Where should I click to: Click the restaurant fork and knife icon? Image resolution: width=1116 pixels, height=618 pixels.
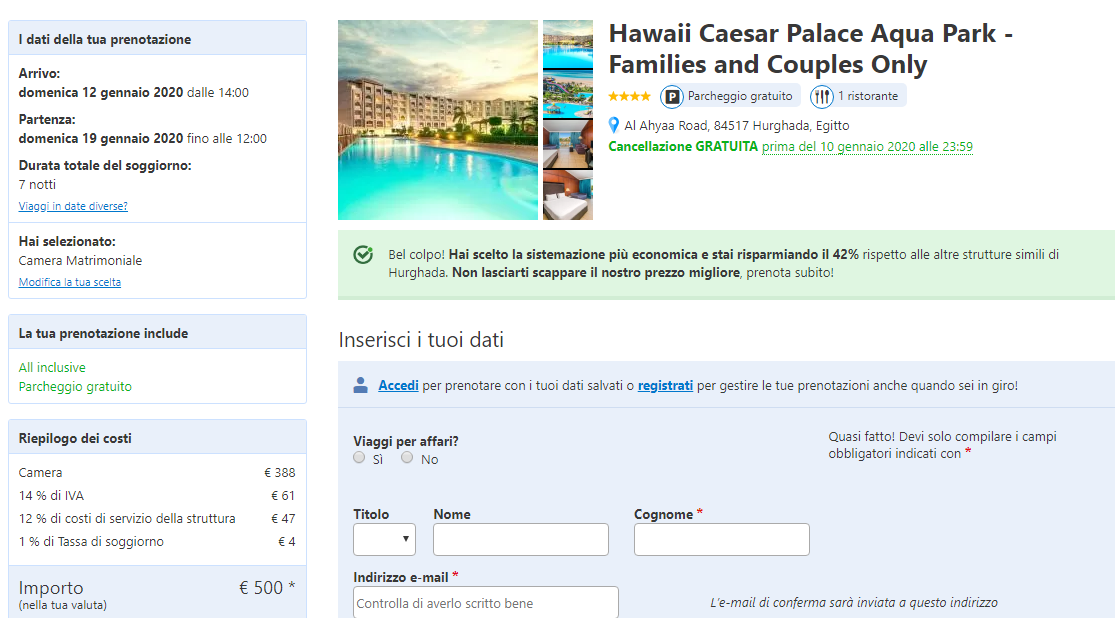click(821, 96)
